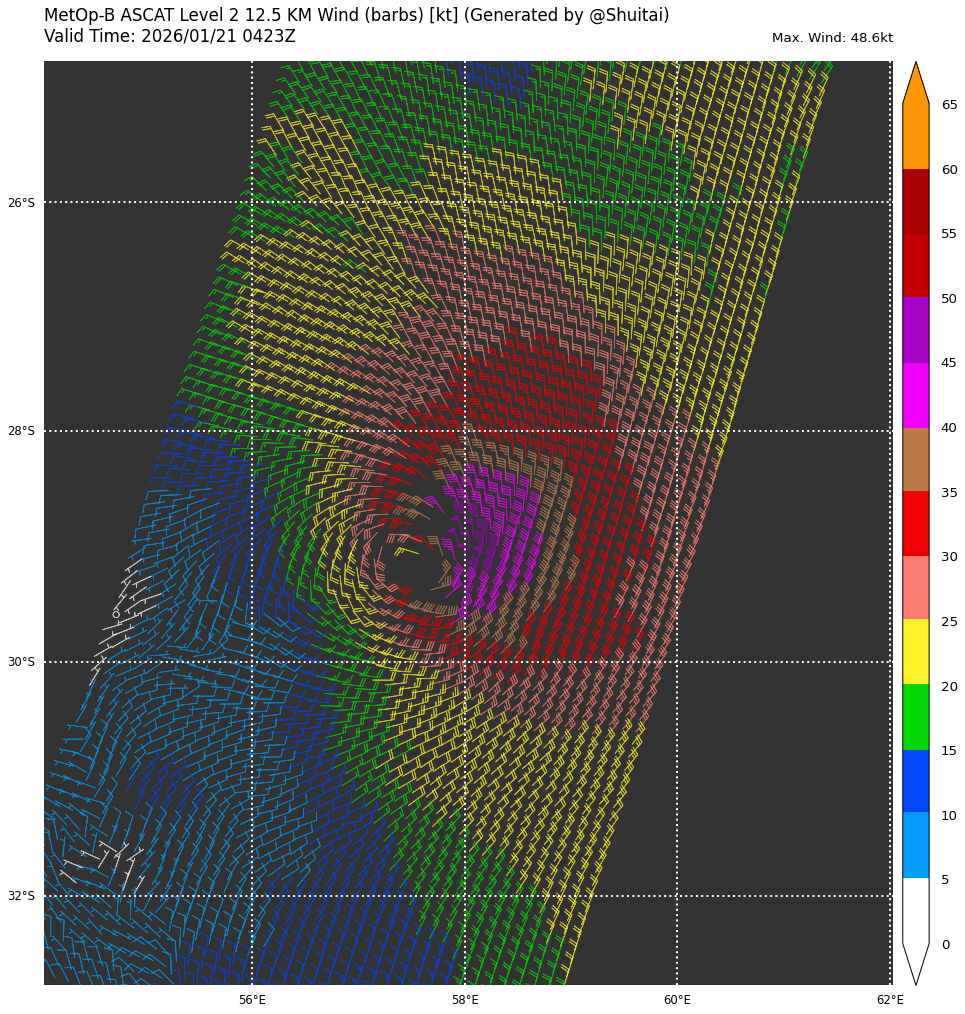The height and width of the screenshot is (1014, 965).
Task: Click the 58°E longitude axis label
Action: coord(465,1000)
